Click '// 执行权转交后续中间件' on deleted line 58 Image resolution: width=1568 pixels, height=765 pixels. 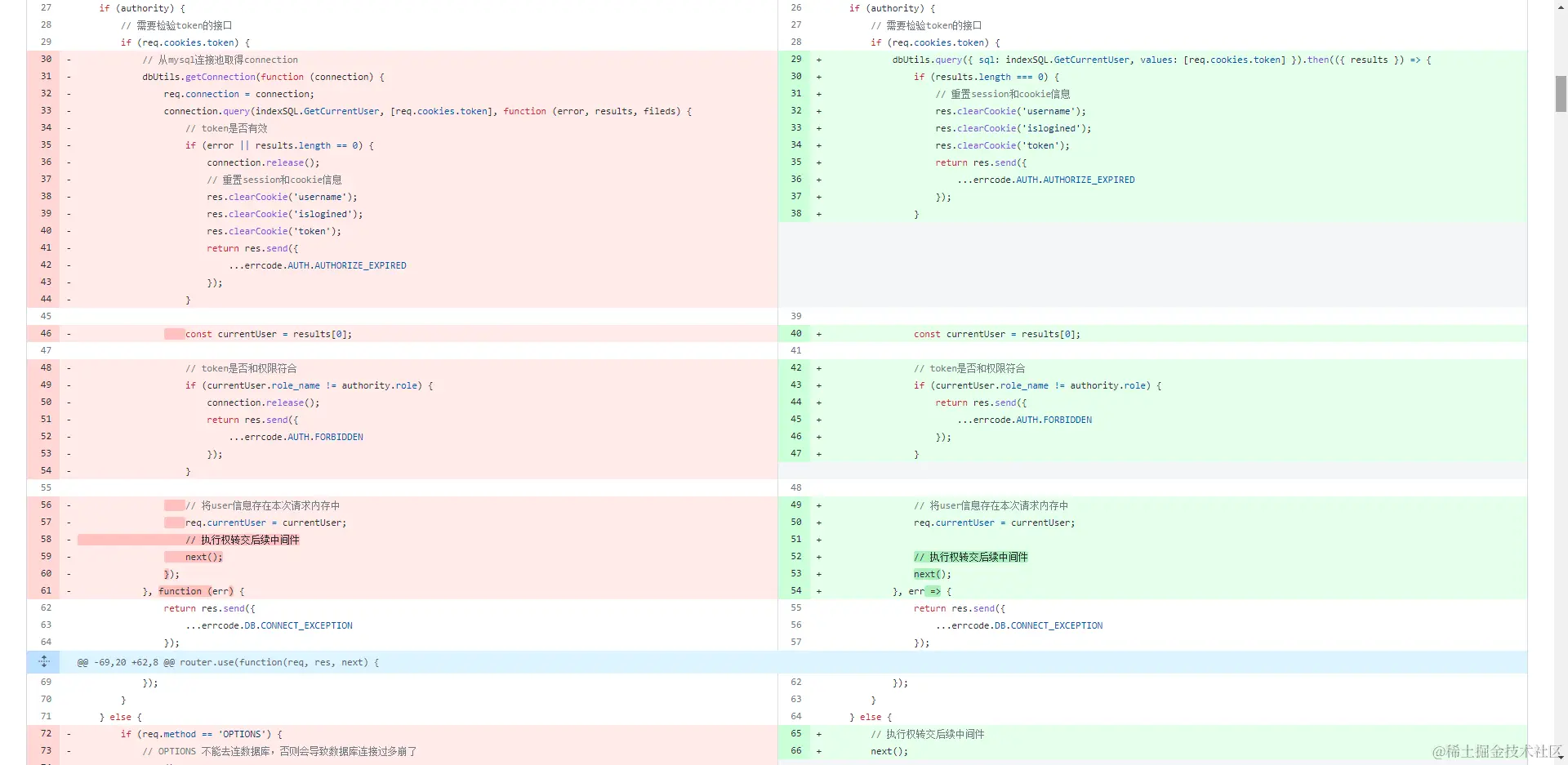[x=243, y=540]
